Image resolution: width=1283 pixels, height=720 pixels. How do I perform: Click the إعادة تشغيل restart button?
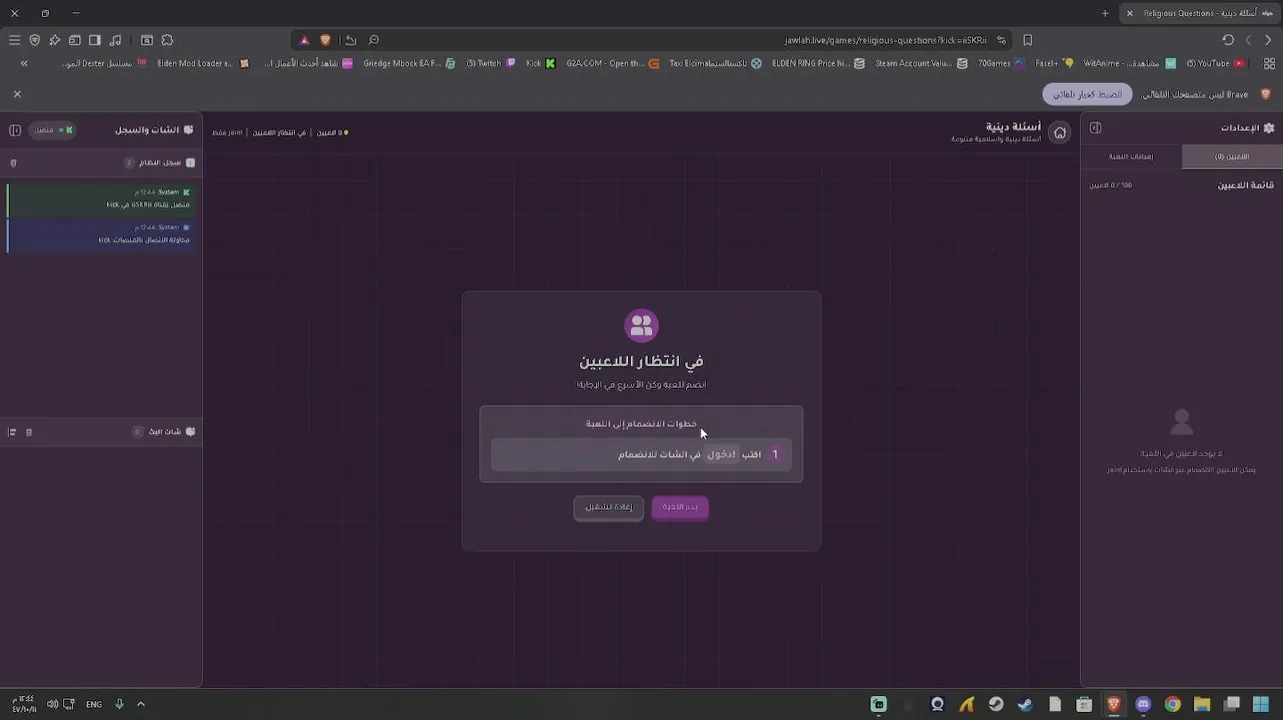[608, 507]
